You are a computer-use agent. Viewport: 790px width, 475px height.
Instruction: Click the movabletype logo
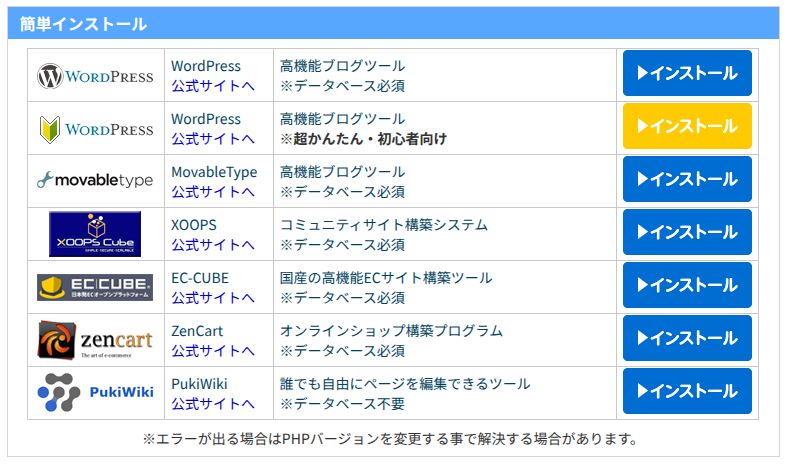point(95,180)
